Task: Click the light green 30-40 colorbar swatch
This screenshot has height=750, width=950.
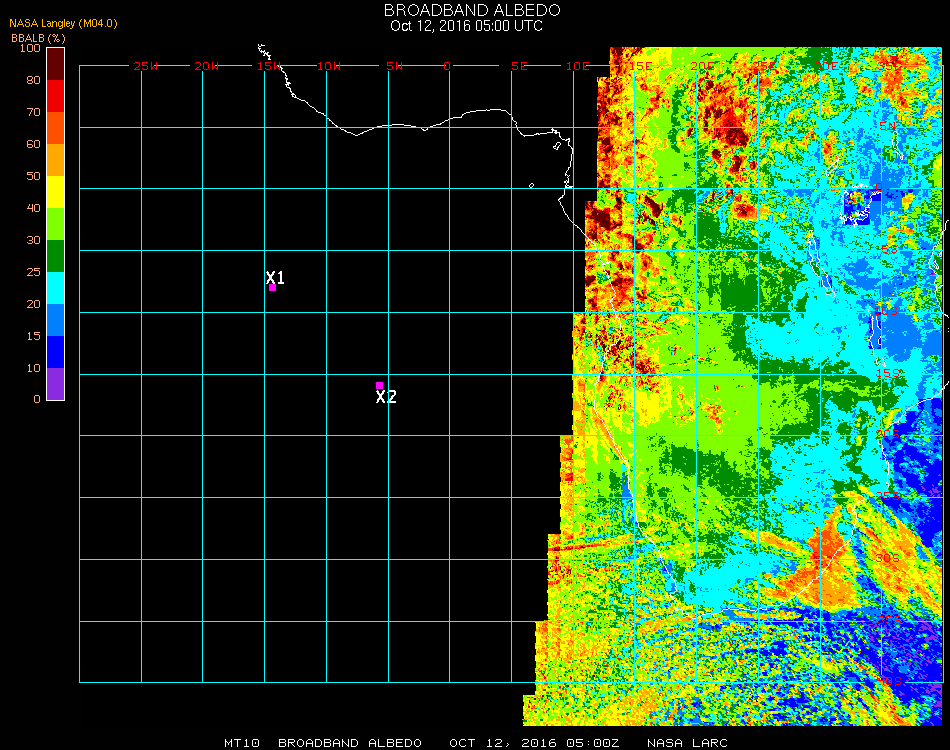Action: pos(56,224)
